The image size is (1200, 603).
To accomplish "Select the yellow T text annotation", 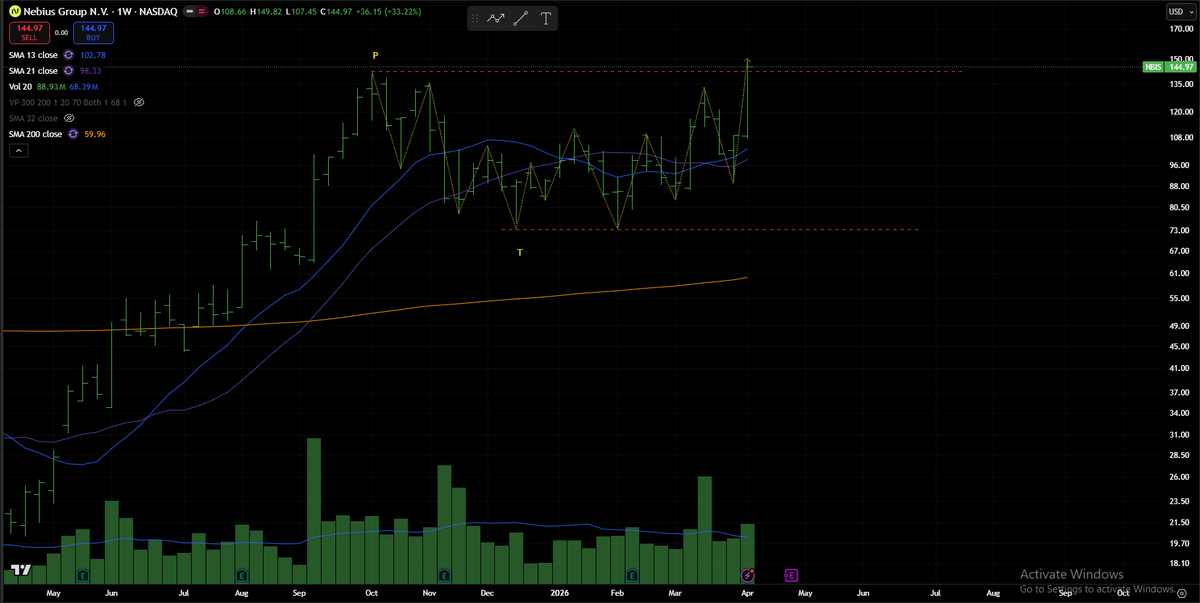I will tap(520, 253).
